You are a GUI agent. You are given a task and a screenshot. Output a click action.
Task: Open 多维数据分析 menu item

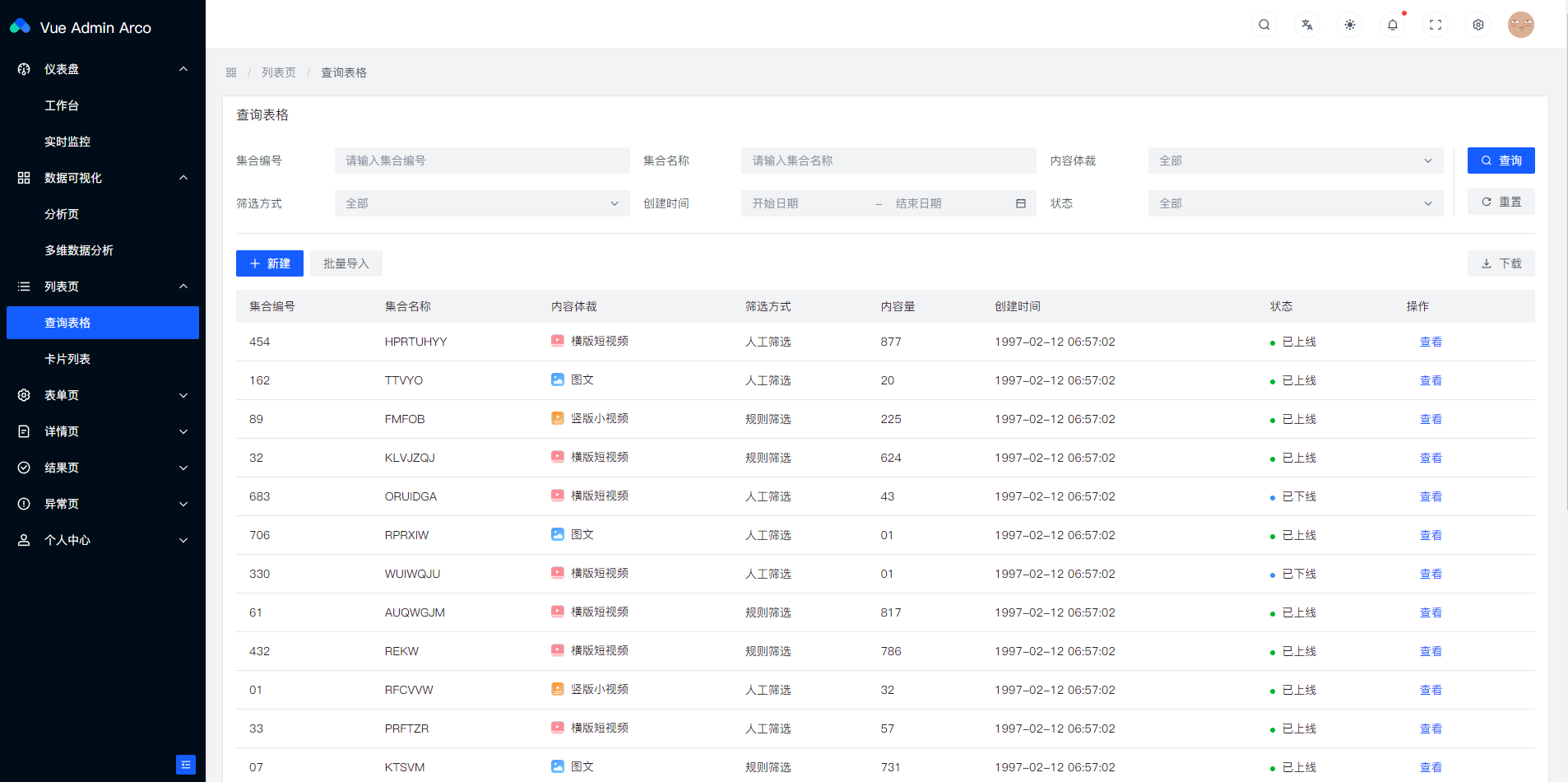tap(103, 250)
